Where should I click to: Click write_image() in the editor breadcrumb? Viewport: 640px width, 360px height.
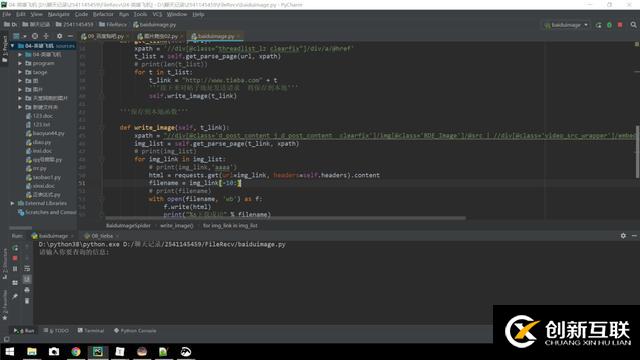(x=176, y=225)
